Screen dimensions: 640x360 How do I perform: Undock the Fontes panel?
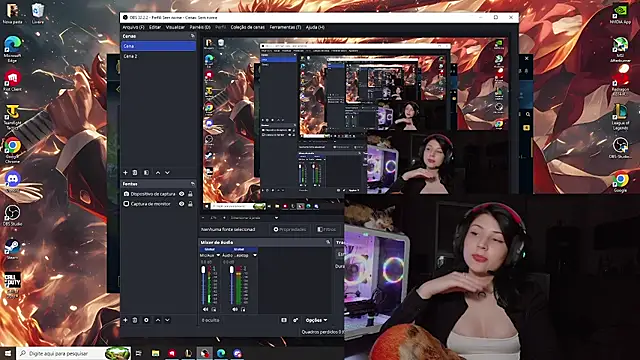(193, 184)
